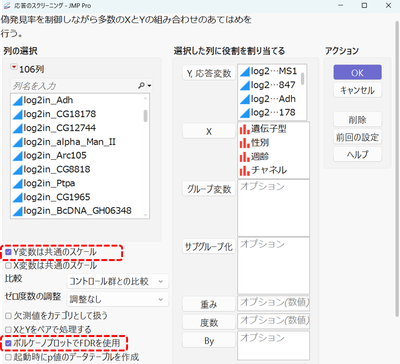Click the OK button

pos(357,72)
